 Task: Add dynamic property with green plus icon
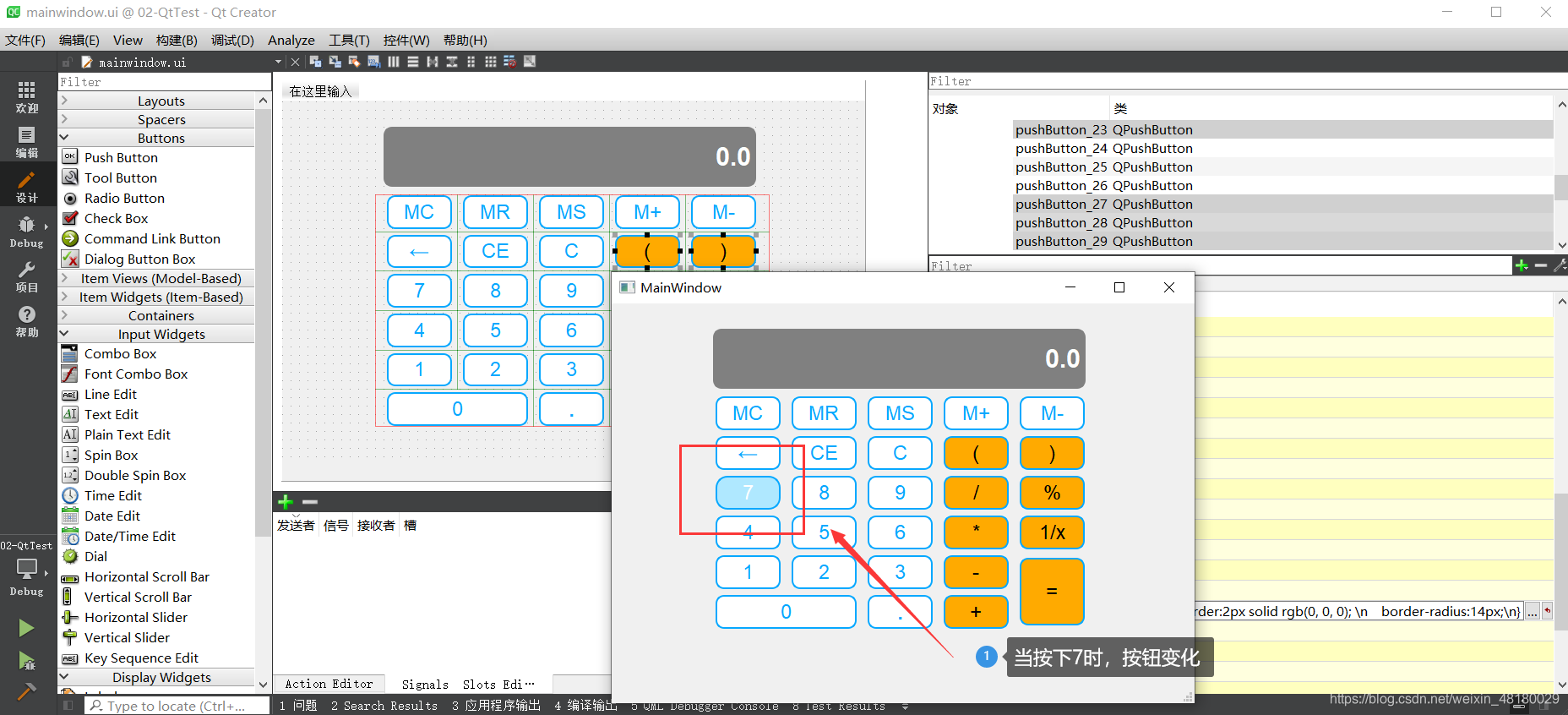1522,265
